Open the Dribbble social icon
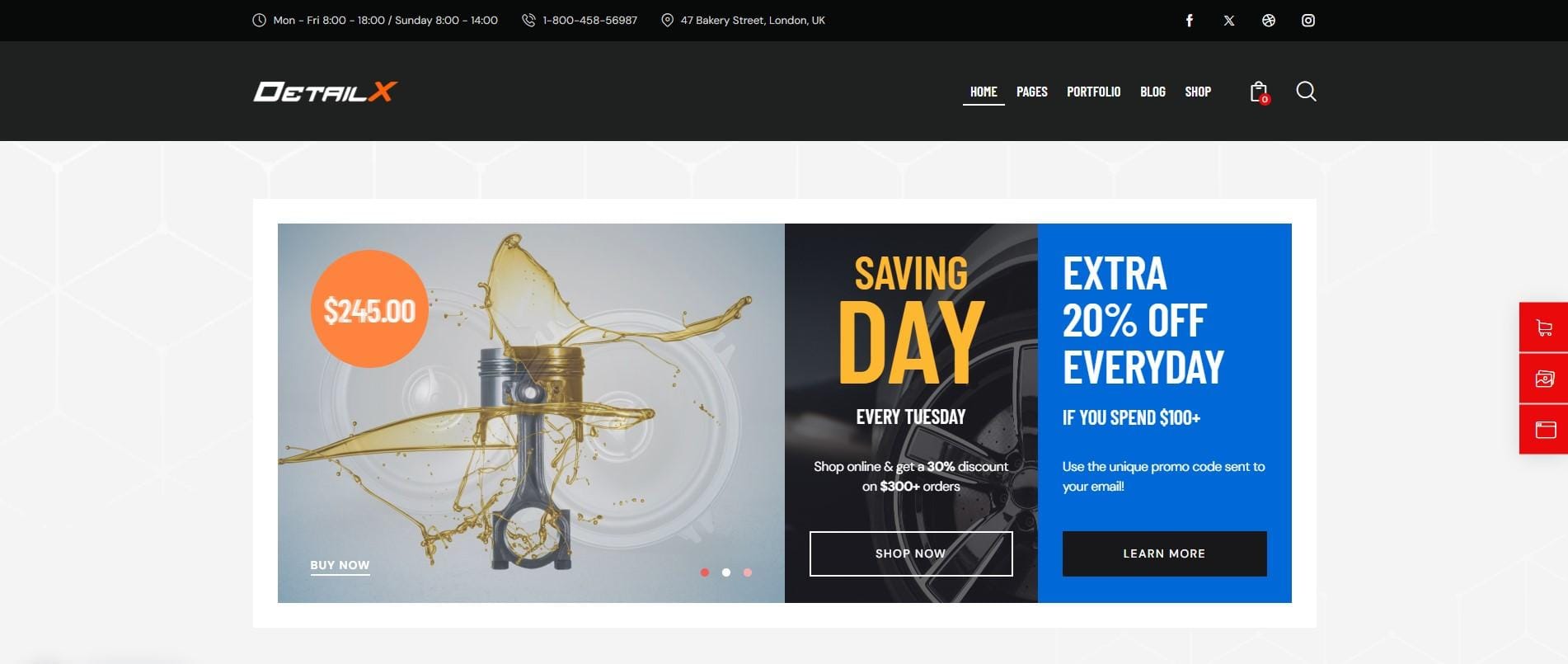Image resolution: width=1568 pixels, height=664 pixels. [1269, 21]
